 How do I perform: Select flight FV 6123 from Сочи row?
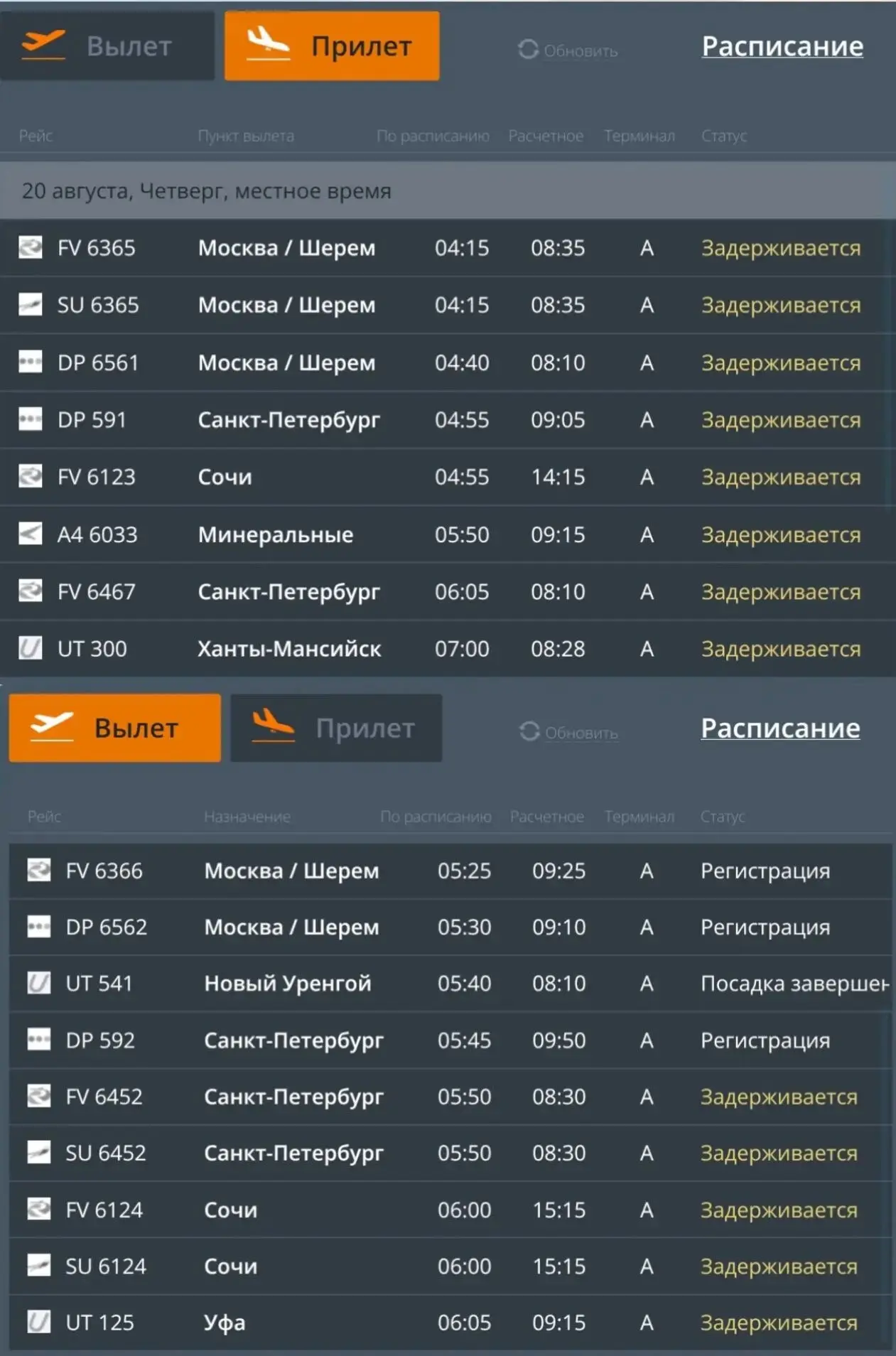click(x=448, y=477)
